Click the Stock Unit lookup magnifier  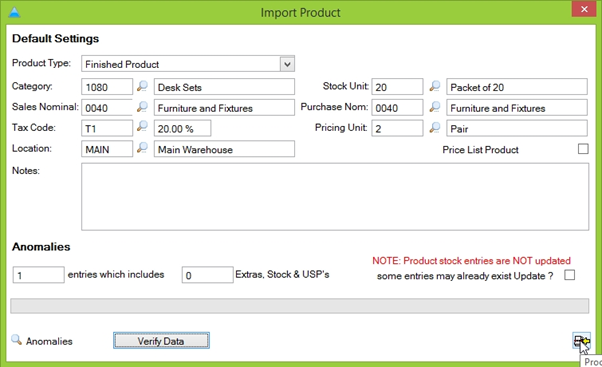pyautogui.click(x=435, y=86)
